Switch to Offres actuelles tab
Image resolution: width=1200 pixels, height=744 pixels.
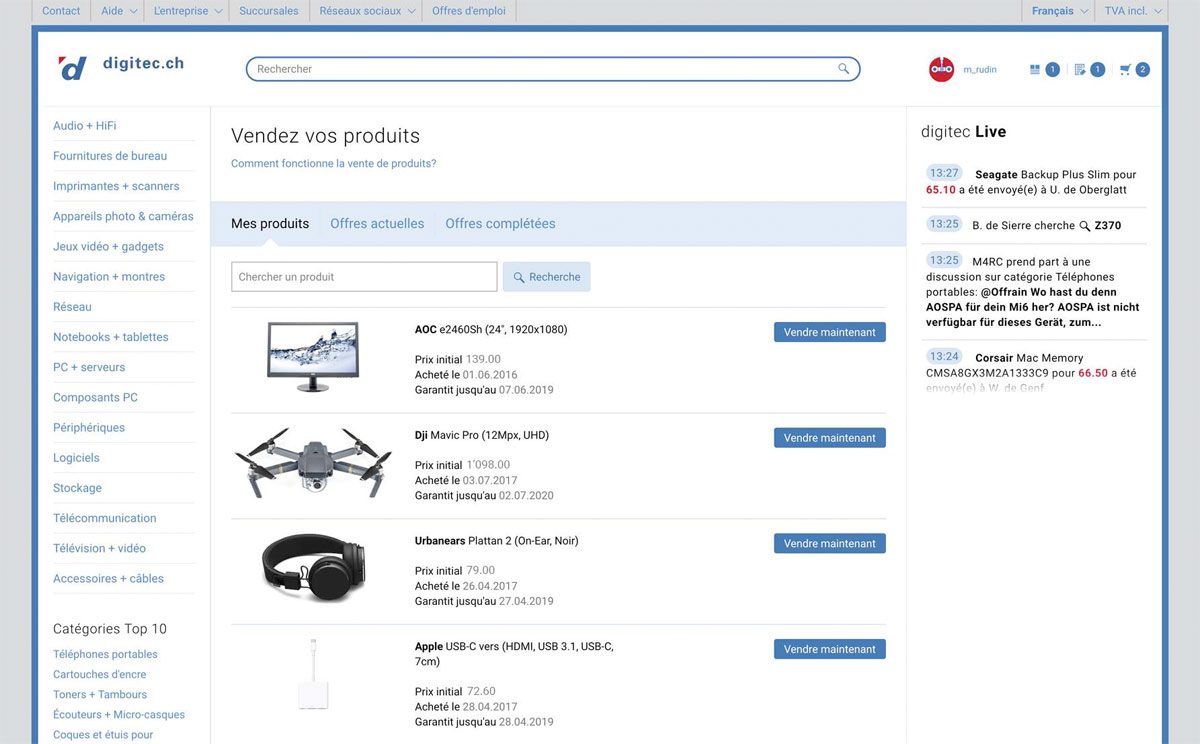(x=377, y=224)
